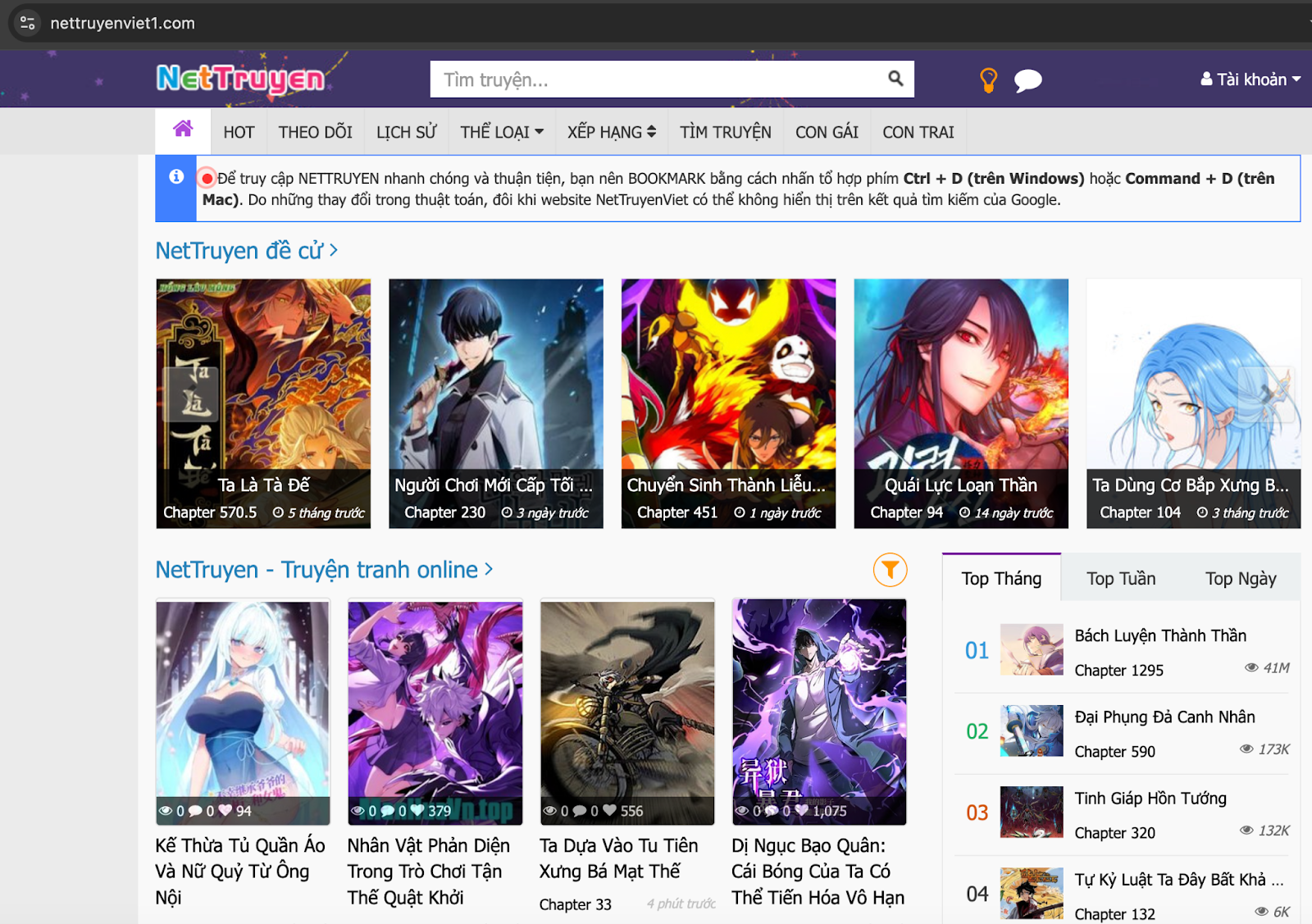The image size is (1312, 924).
Task: Open the THEO DÕI menu item
Action: (315, 132)
